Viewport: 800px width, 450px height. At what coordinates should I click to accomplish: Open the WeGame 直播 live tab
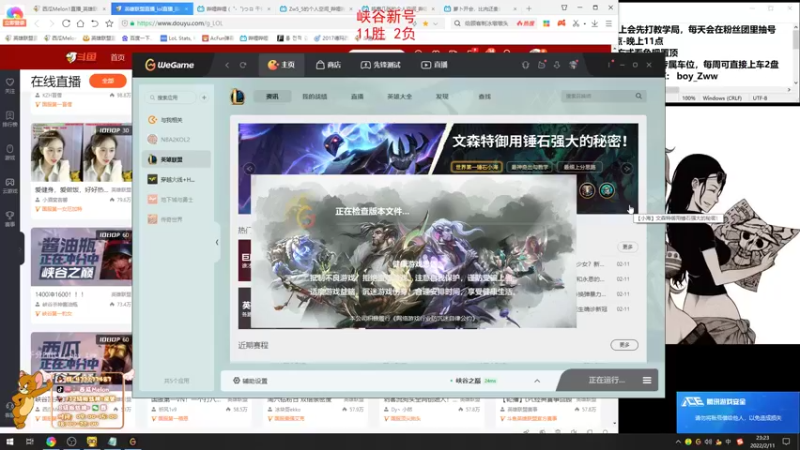[434, 65]
